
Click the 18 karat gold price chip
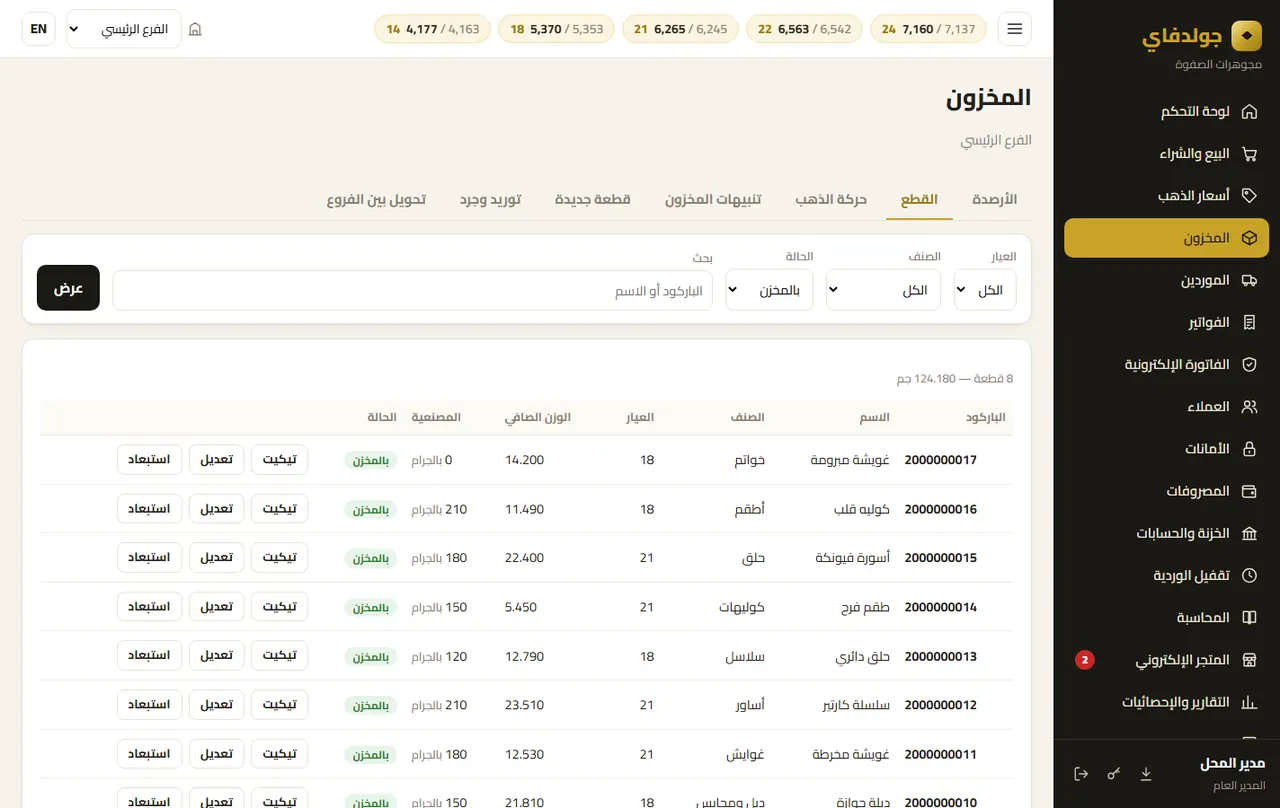[556, 29]
